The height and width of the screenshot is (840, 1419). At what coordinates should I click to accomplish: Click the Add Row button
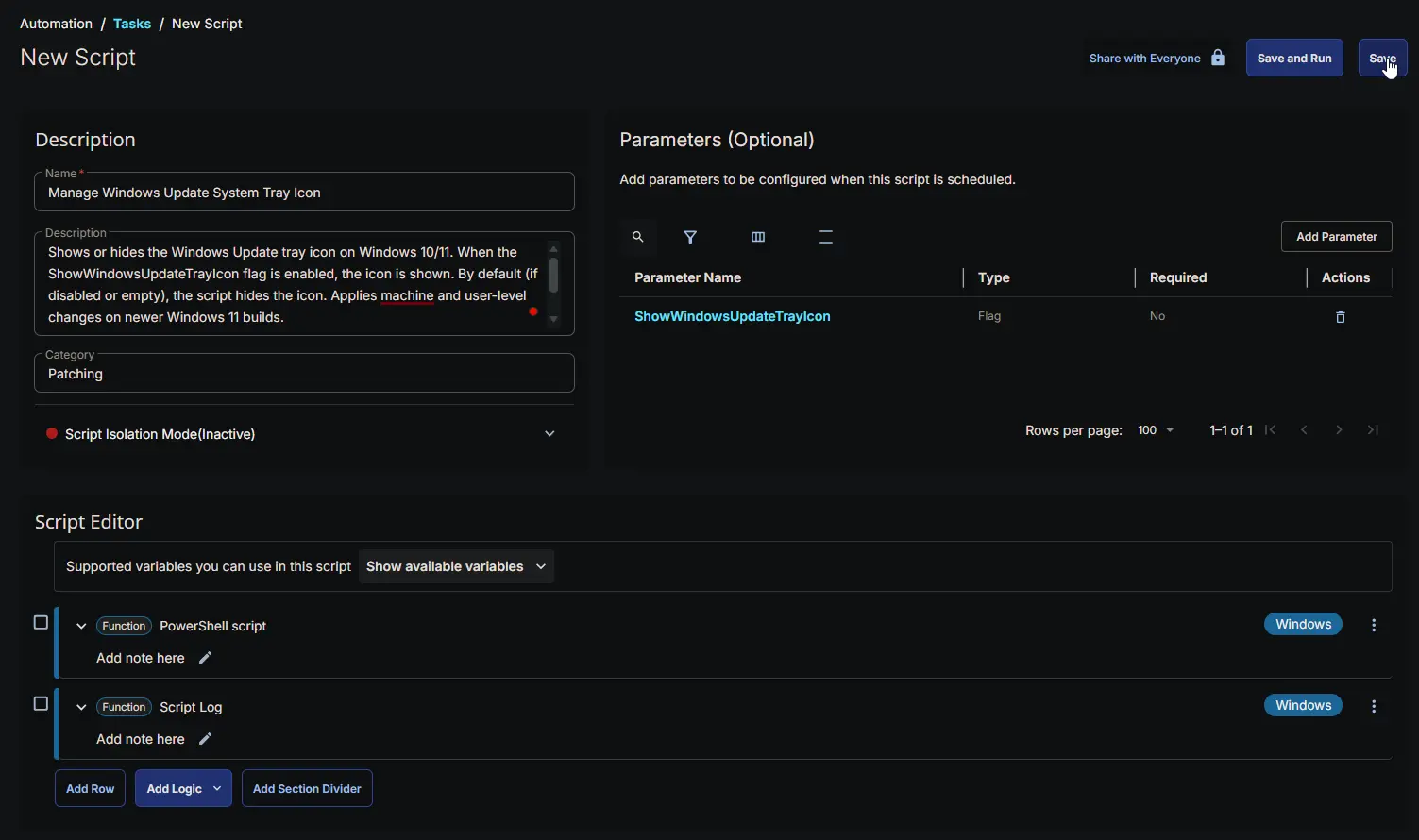(90, 789)
